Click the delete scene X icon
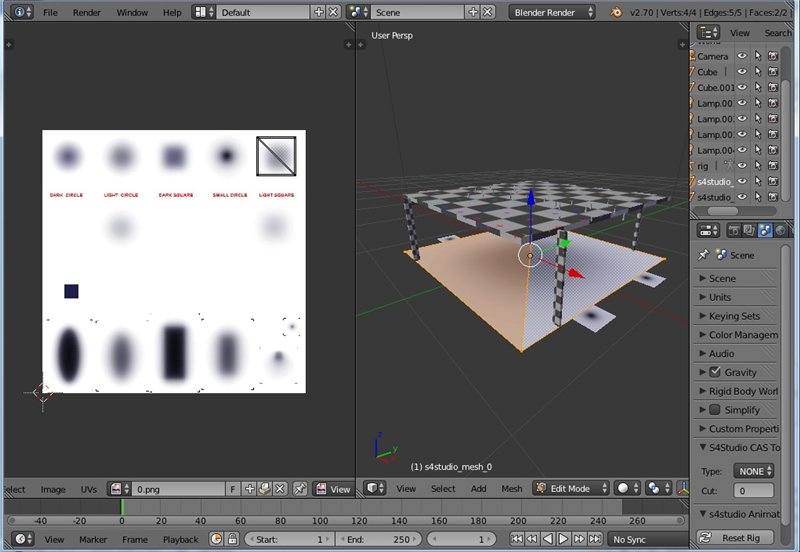Screen dimensions: 800x552 [x=487, y=12]
